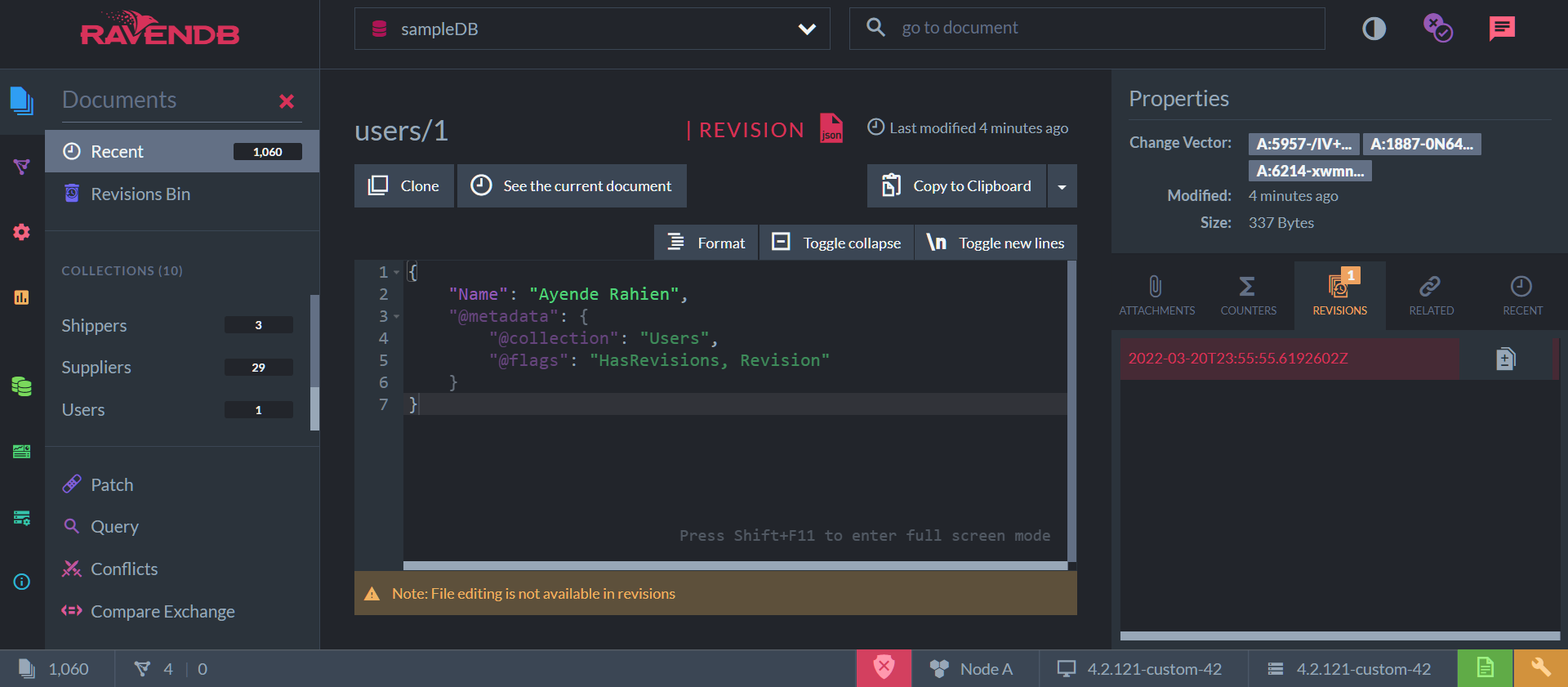Viewport: 1568px width, 687px height.
Task: Select the Attachments tab
Action: (x=1156, y=296)
